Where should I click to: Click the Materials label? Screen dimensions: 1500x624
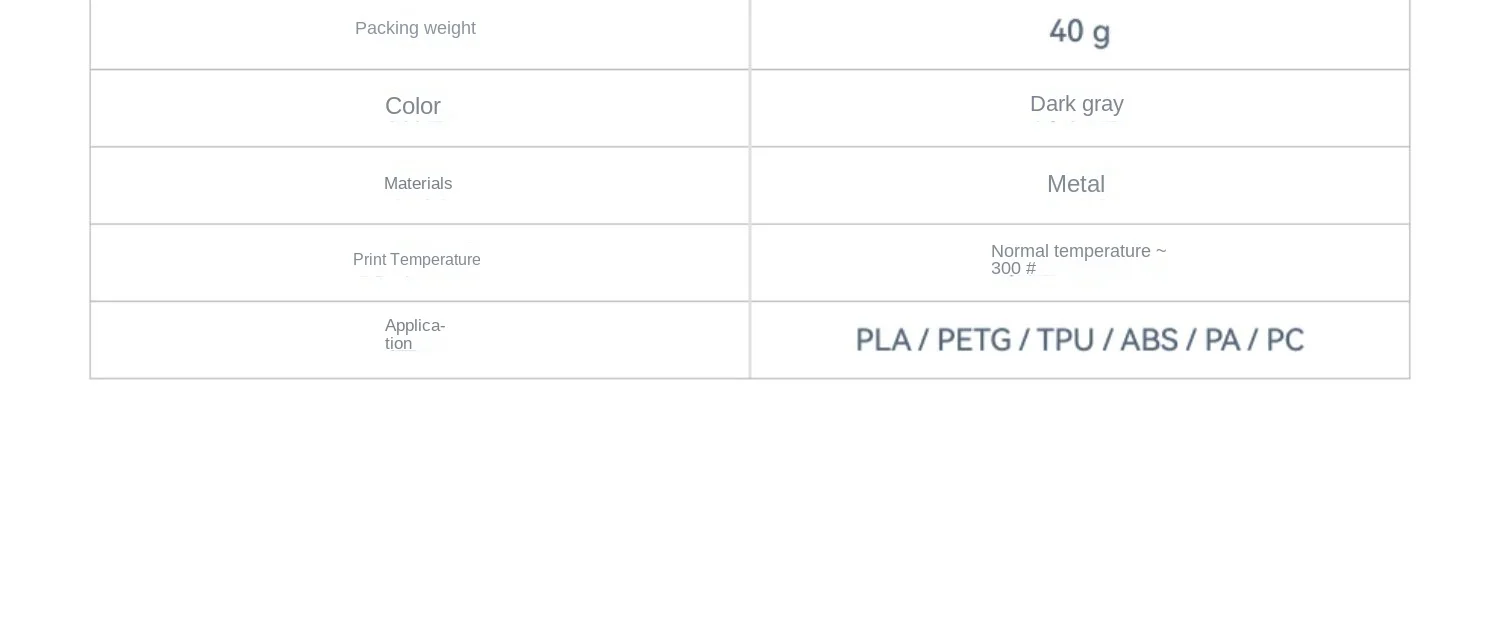pos(418,184)
